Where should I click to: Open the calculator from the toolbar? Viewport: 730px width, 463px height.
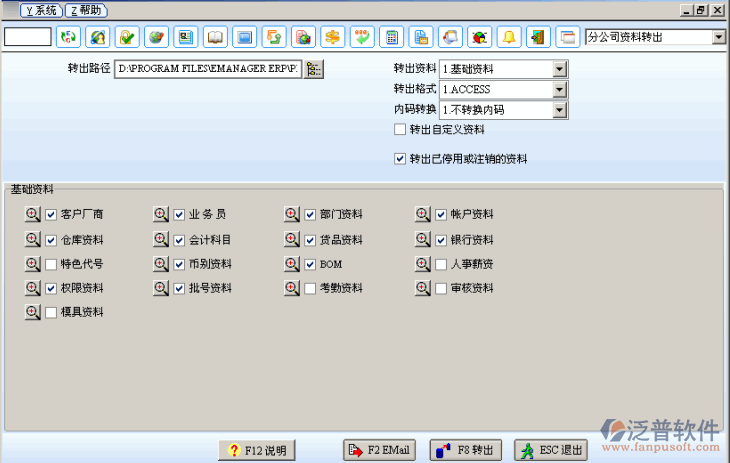(x=392, y=37)
